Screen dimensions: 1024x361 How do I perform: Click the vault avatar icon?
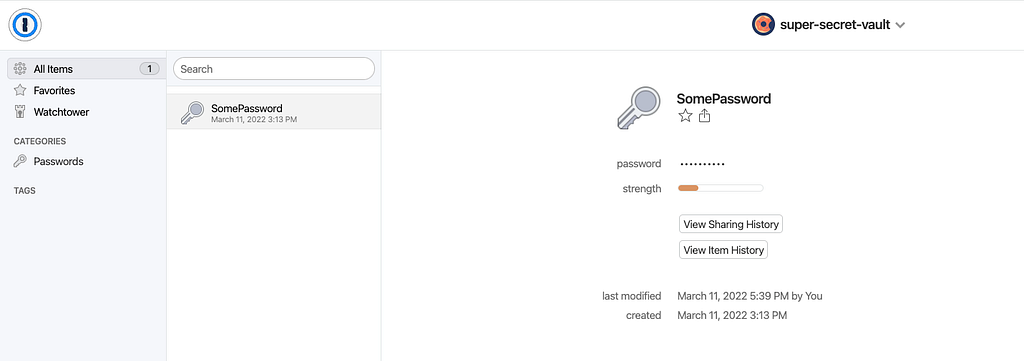763,25
